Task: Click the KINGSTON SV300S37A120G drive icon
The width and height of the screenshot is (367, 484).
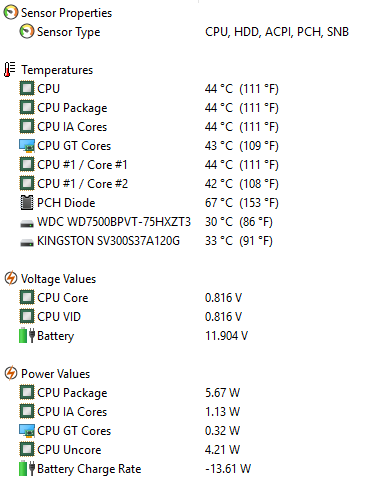Action: coord(27,242)
